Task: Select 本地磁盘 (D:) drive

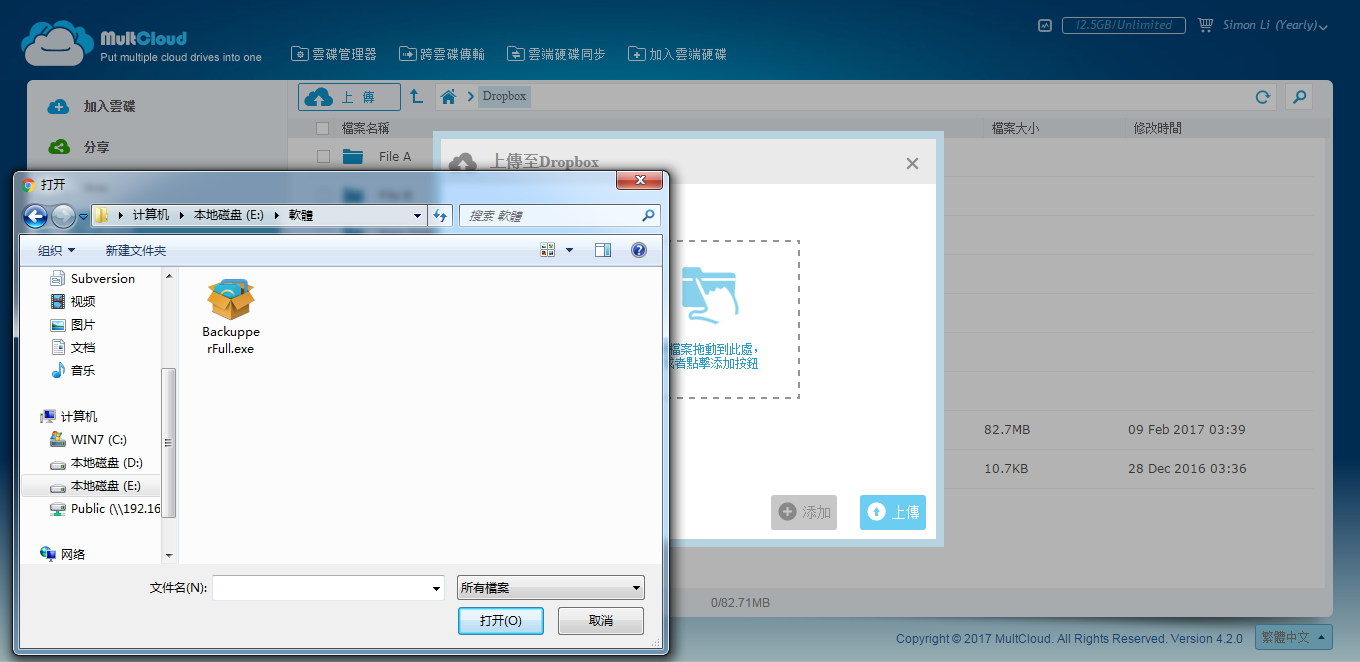Action: coord(96,462)
